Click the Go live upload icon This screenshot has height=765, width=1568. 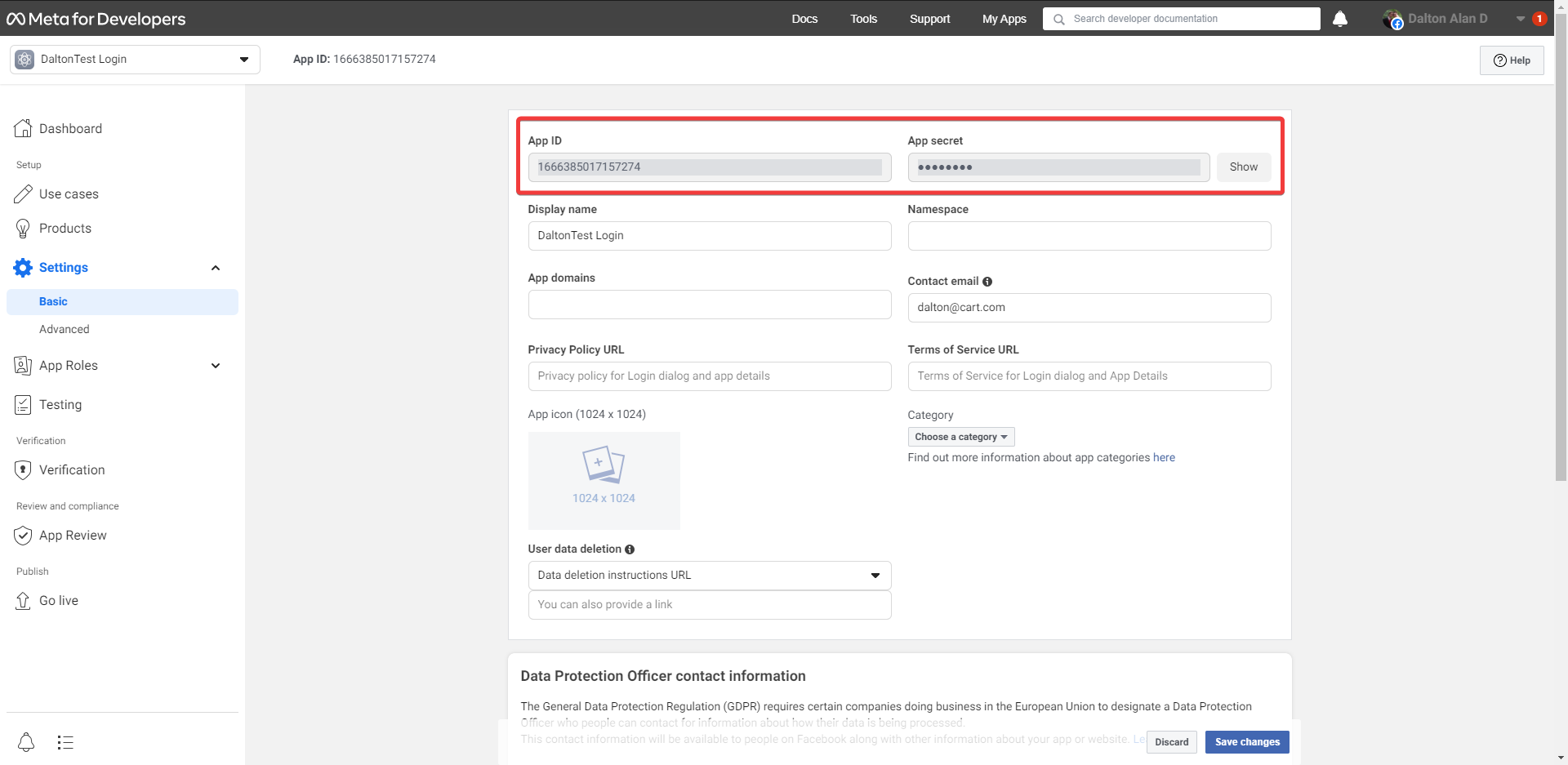coord(23,600)
